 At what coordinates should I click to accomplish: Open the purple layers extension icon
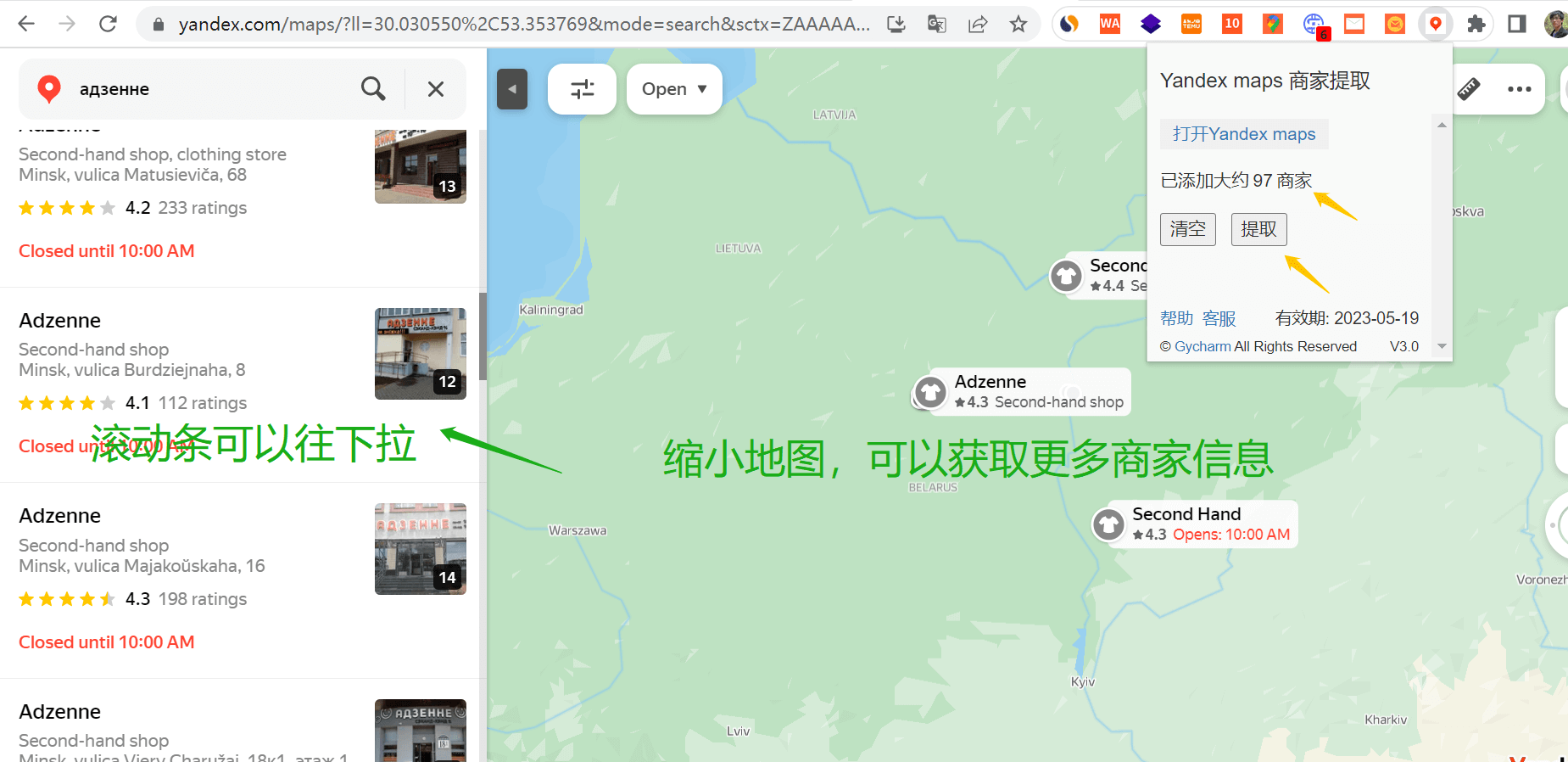point(1151,24)
